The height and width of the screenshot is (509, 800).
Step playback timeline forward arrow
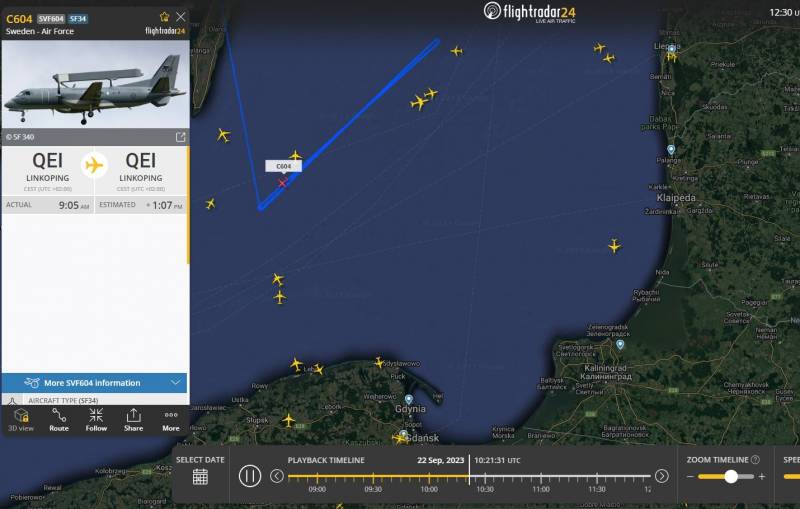click(x=662, y=476)
